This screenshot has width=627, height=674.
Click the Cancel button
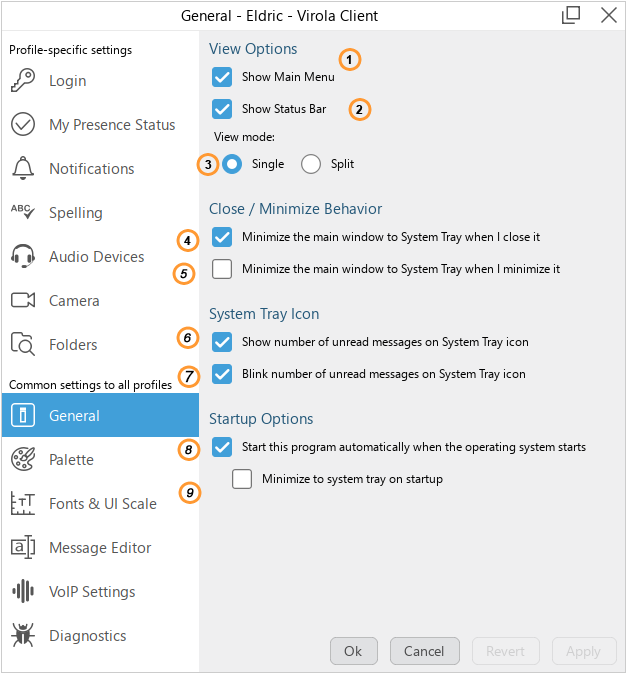[x=424, y=651]
